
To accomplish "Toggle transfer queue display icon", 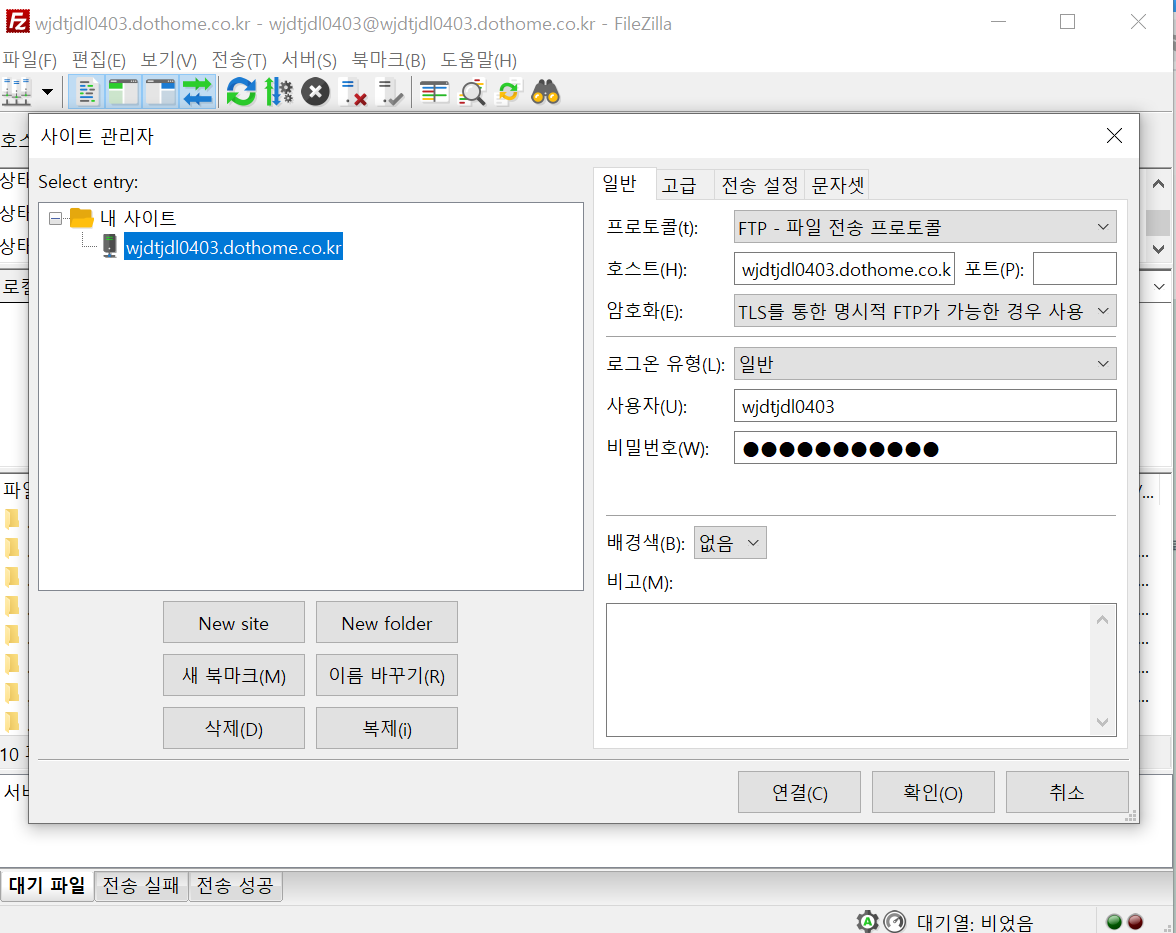I will (197, 92).
